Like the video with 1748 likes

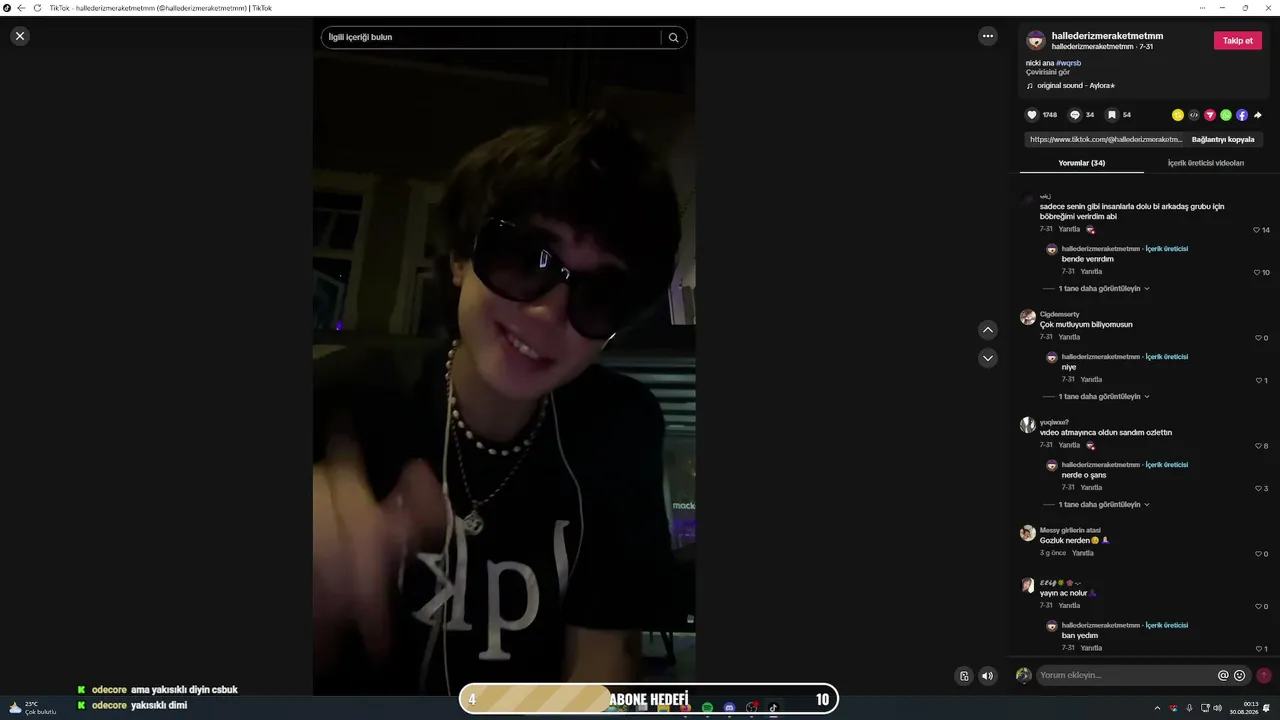click(x=1032, y=115)
